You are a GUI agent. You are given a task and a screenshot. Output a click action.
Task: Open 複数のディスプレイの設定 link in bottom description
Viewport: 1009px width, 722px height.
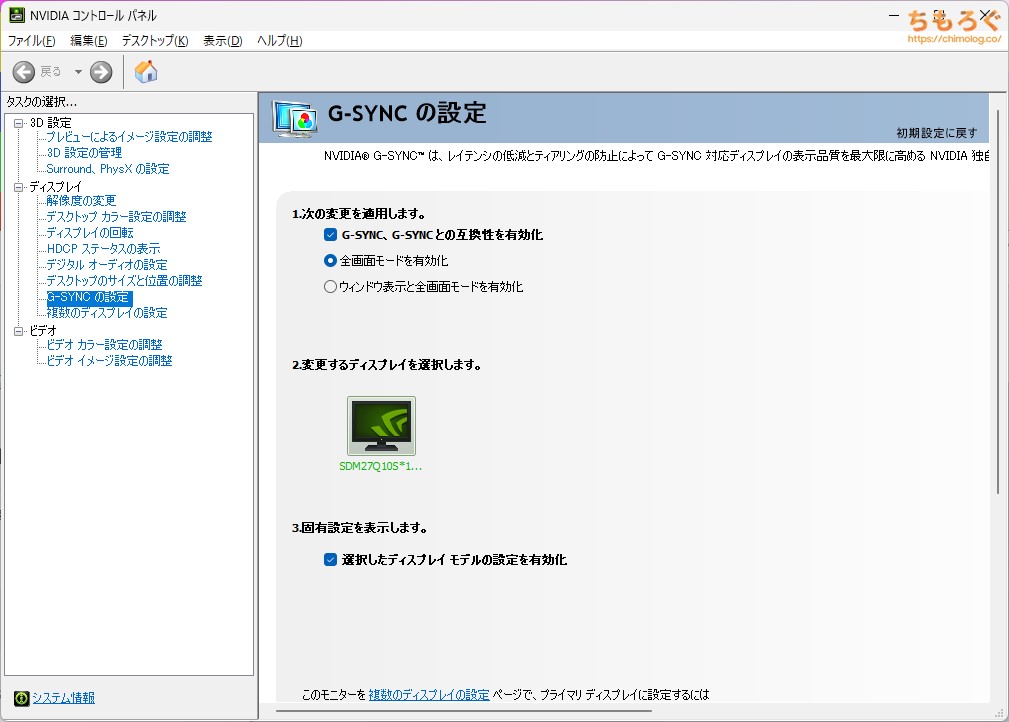point(429,695)
